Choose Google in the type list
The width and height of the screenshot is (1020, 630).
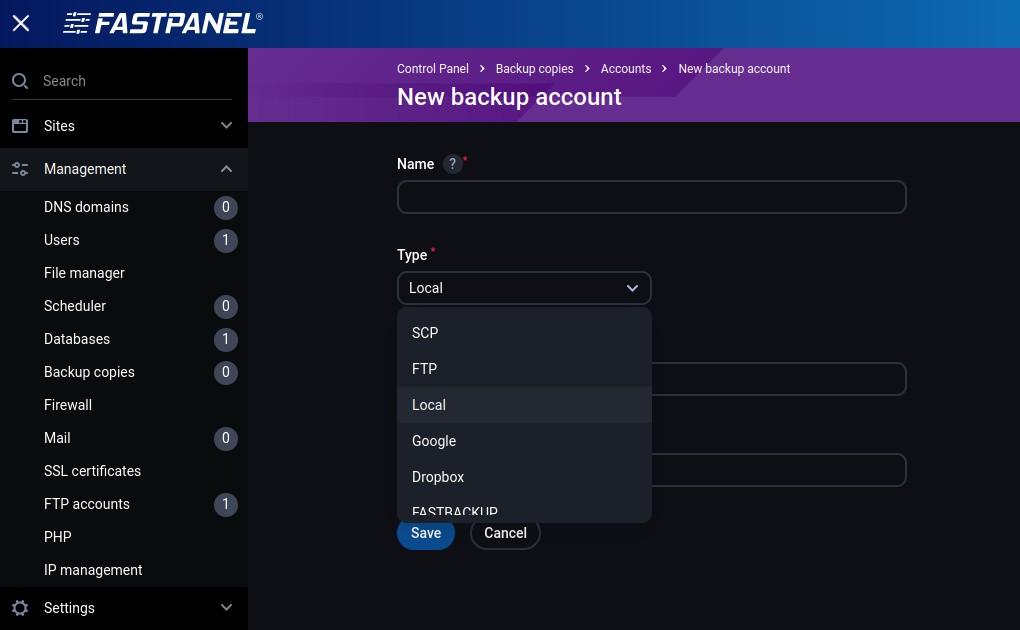point(524,441)
